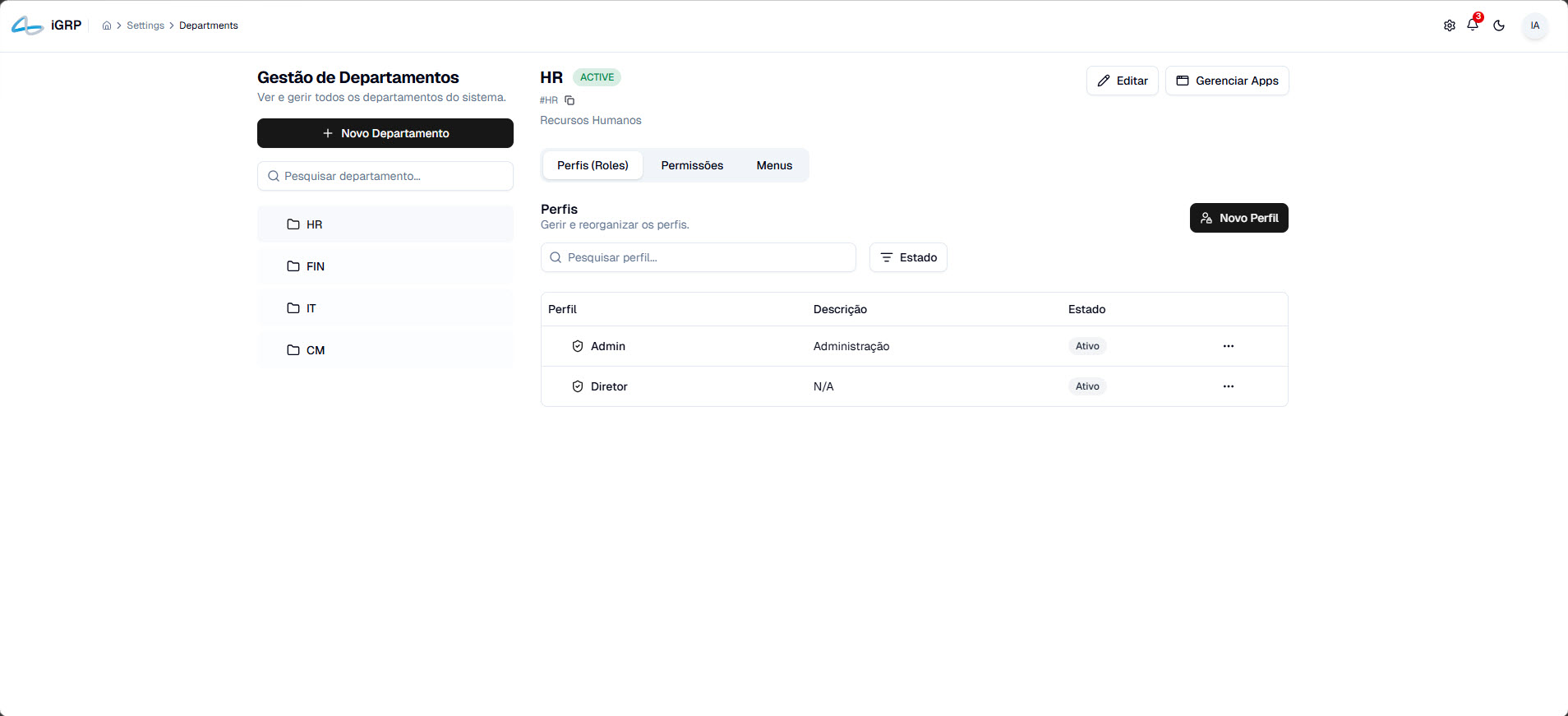1568x716 pixels.
Task: Select the IT department name
Action: [x=311, y=308]
